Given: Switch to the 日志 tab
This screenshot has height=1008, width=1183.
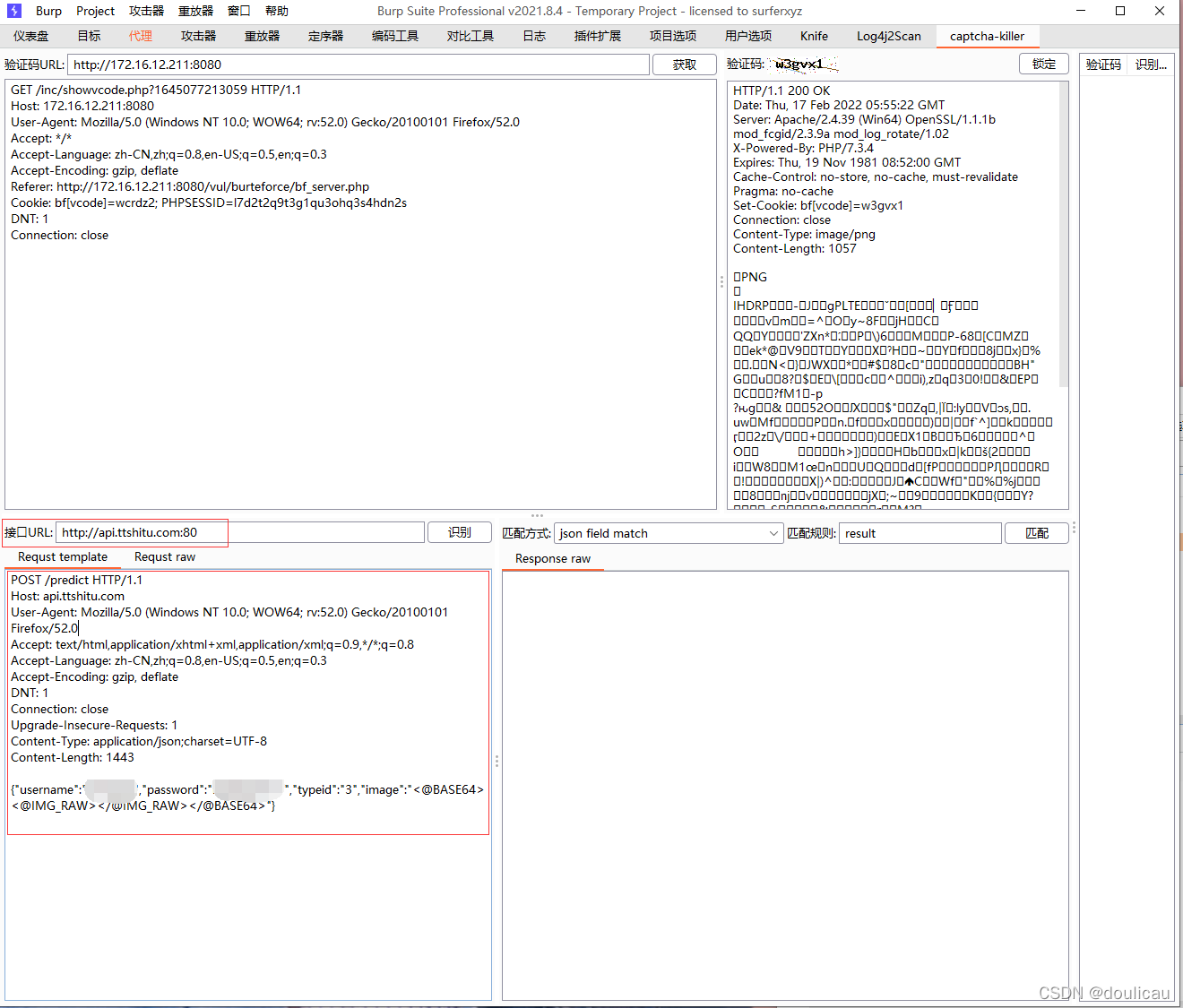Looking at the screenshot, I should [534, 36].
